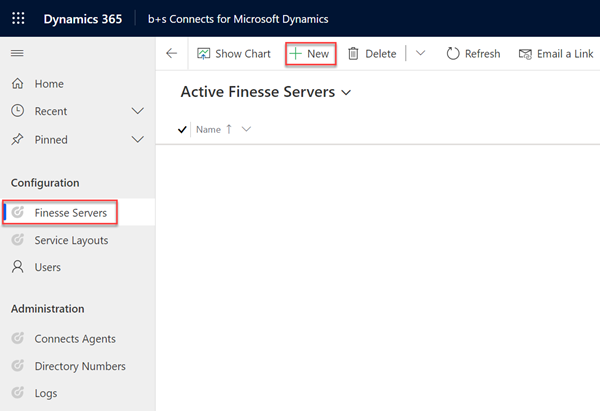The width and height of the screenshot is (600, 411).
Task: Click the Connects Agents entity icon
Action: coord(18,338)
